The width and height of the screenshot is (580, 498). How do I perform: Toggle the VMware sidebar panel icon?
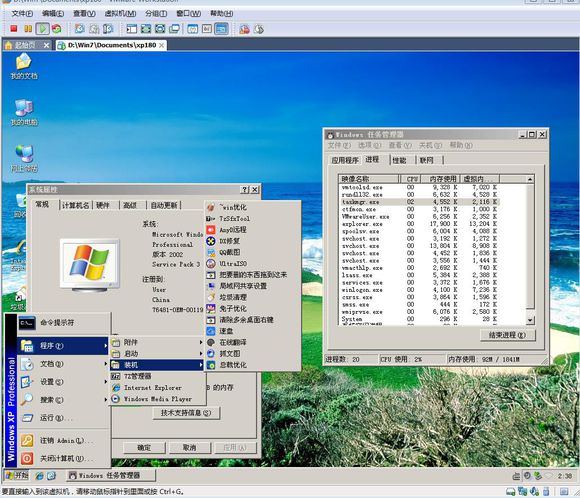pos(131,28)
